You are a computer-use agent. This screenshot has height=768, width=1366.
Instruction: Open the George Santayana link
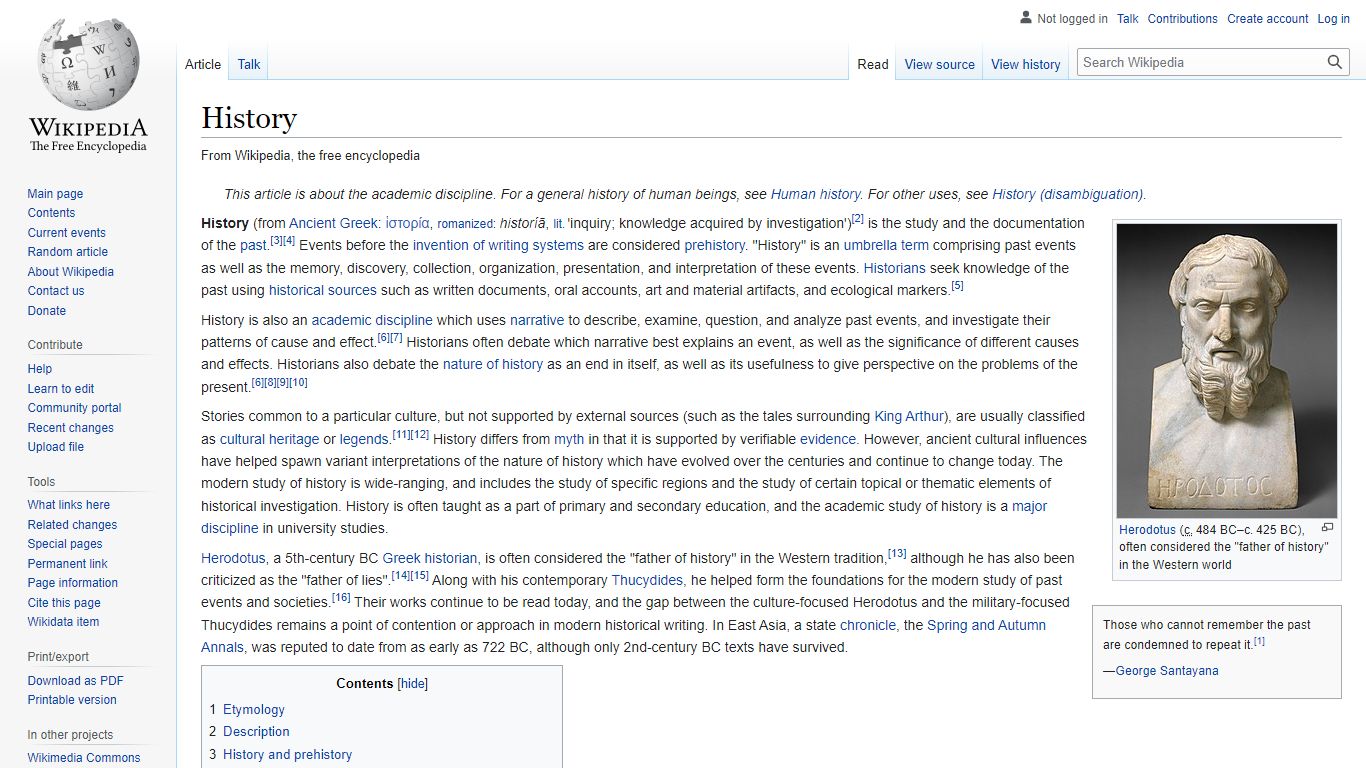coord(1167,671)
